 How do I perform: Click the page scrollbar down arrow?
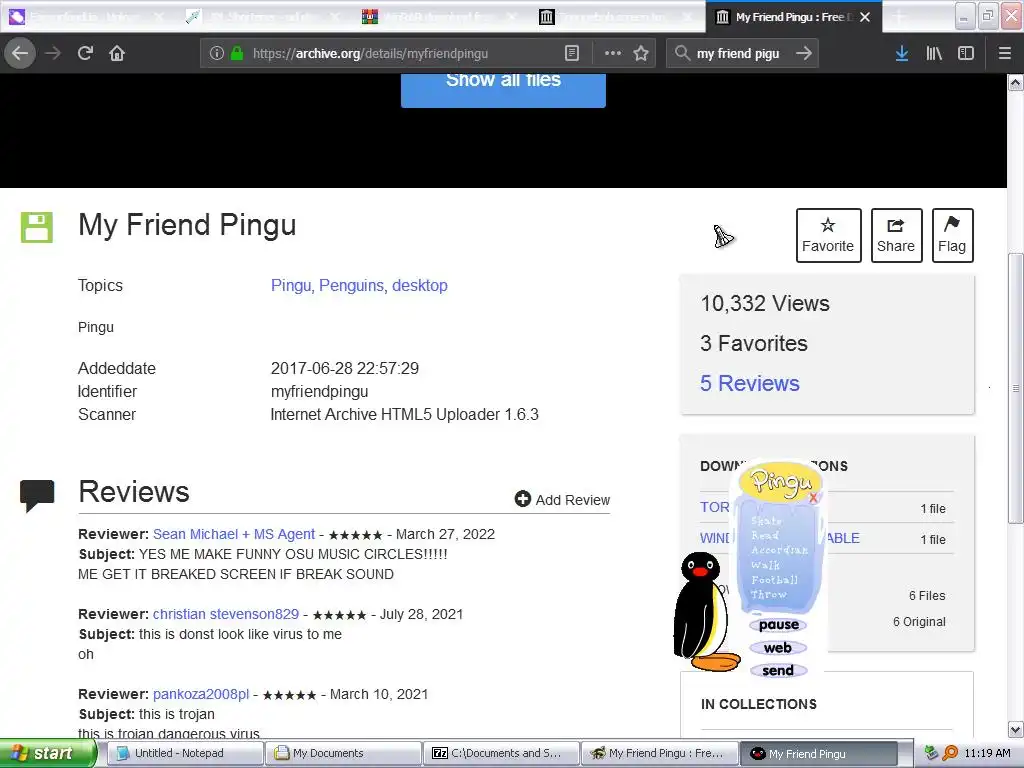click(1016, 729)
